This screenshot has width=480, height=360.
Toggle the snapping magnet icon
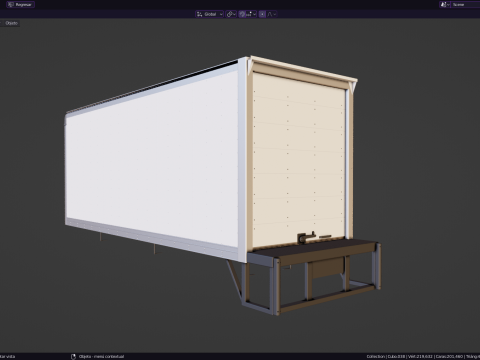click(242, 14)
